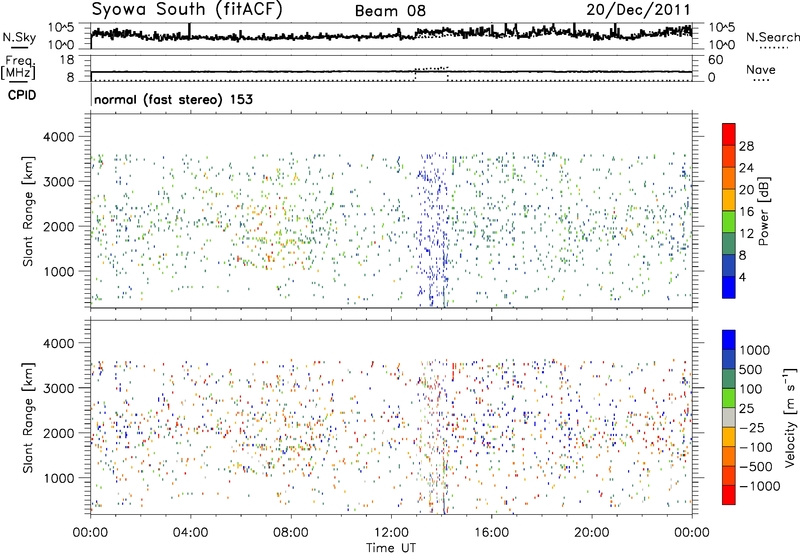Image resolution: width=800 pixels, height=554 pixels.
Task: Click the 'Velocity [m s-1]' color bar label
Action: click(x=790, y=417)
